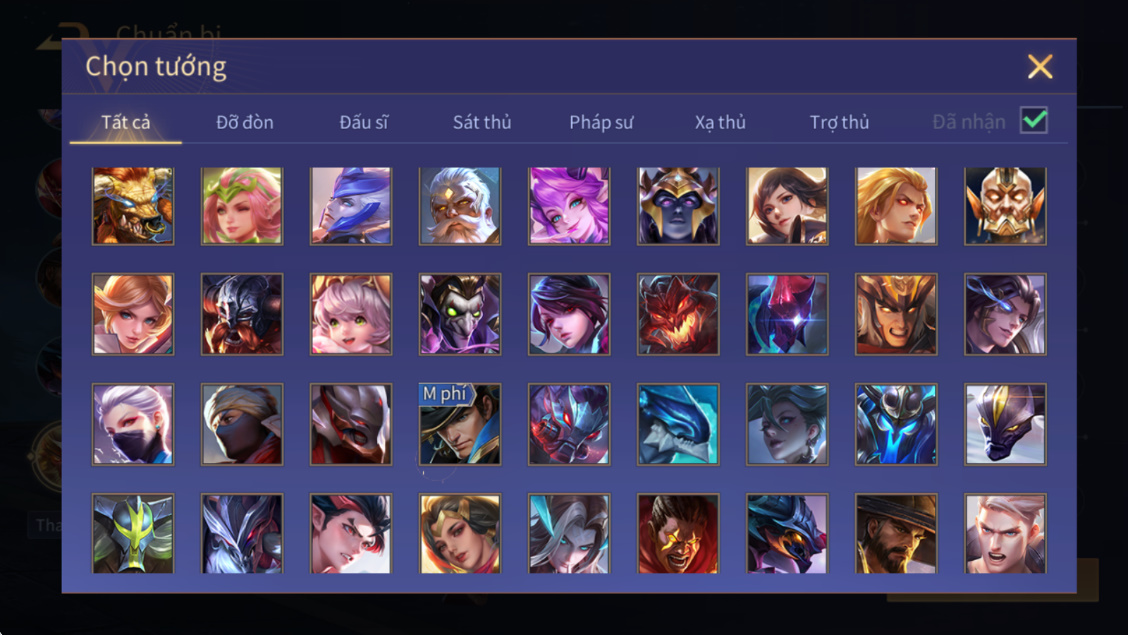Select the Đấu sĩ tab
The height and width of the screenshot is (635, 1128).
[x=363, y=122]
